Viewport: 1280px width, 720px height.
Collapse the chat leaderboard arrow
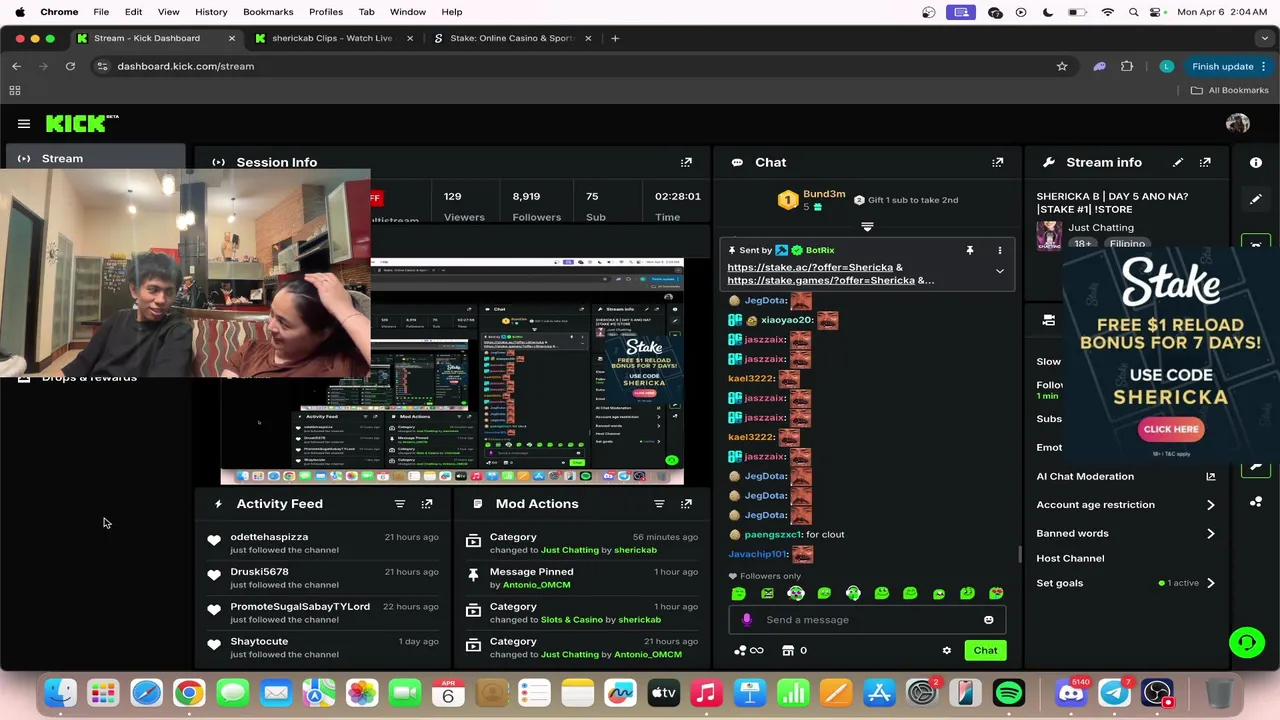pyautogui.click(x=867, y=227)
